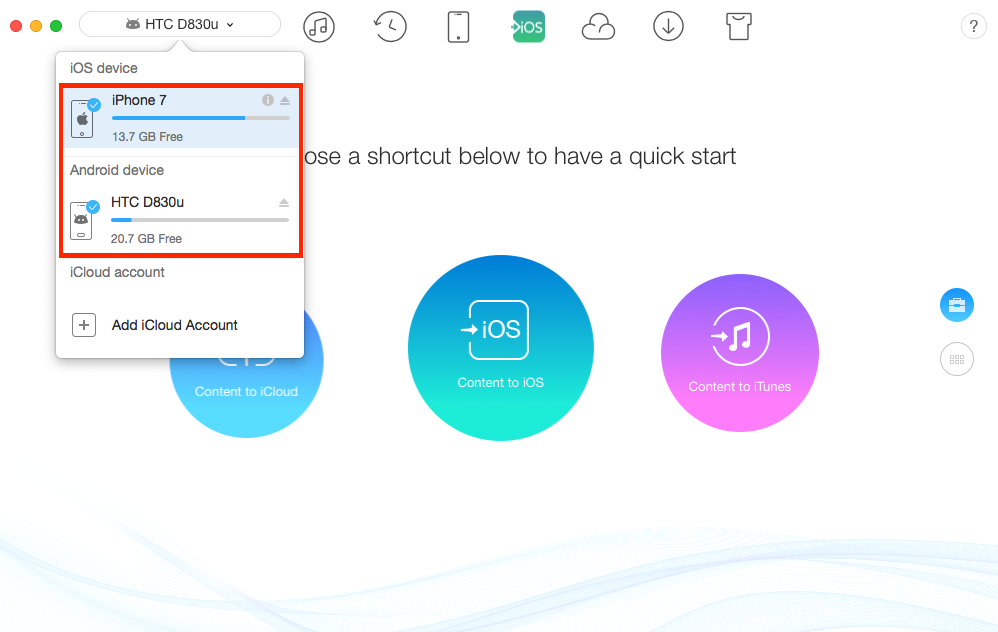
Task: Open the audio library music icon
Action: pyautogui.click(x=319, y=27)
